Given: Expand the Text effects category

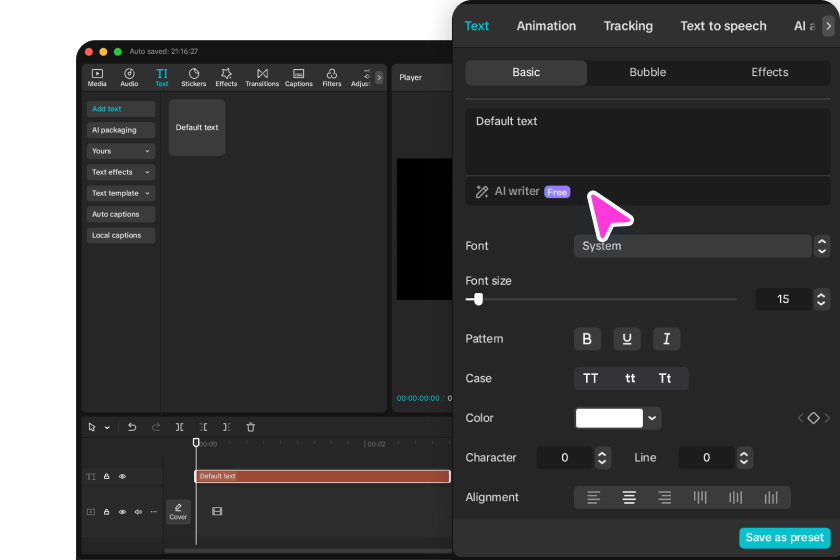Looking at the screenshot, I should 121,172.
